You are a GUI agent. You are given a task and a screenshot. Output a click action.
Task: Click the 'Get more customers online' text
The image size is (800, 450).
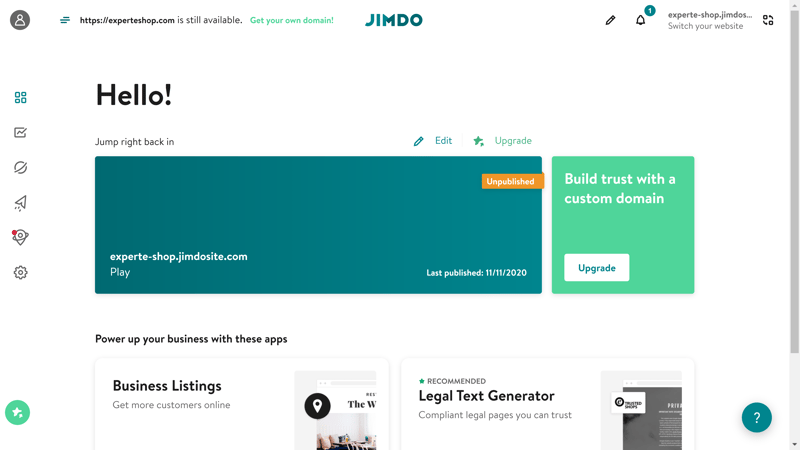point(171,405)
